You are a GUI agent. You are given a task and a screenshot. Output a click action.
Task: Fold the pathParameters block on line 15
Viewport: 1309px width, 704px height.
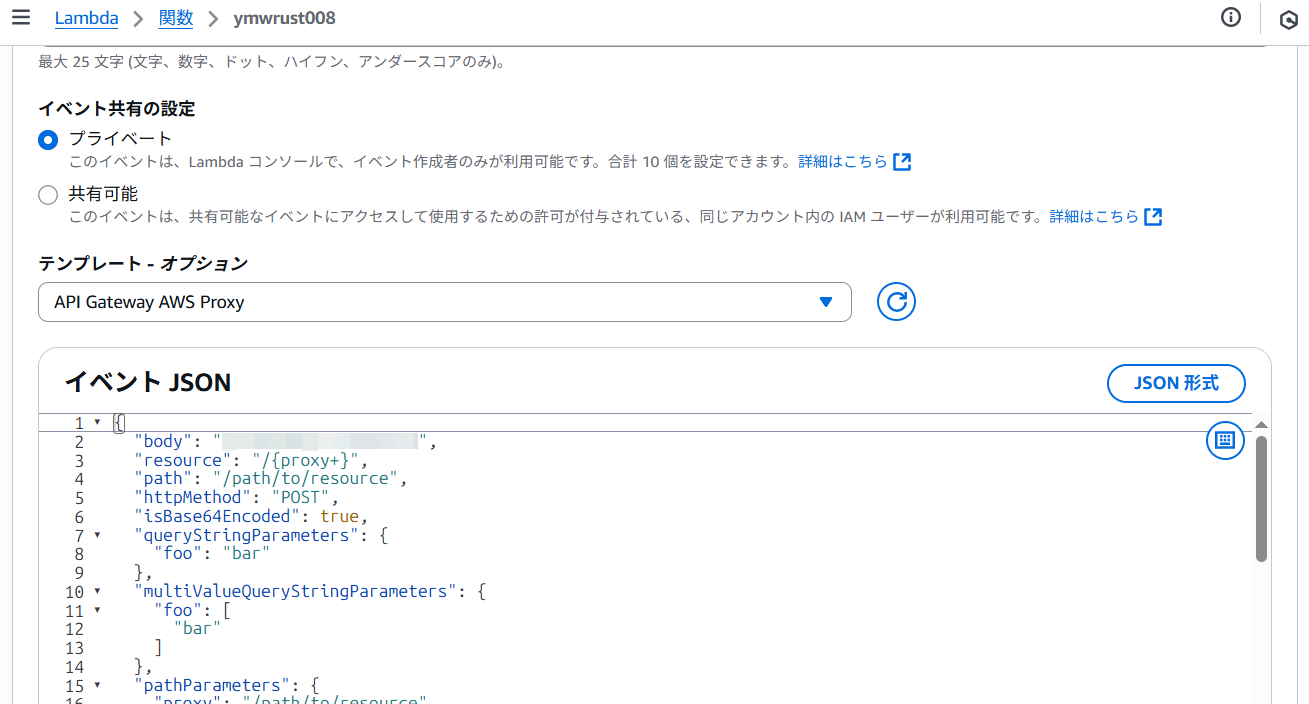[97, 685]
